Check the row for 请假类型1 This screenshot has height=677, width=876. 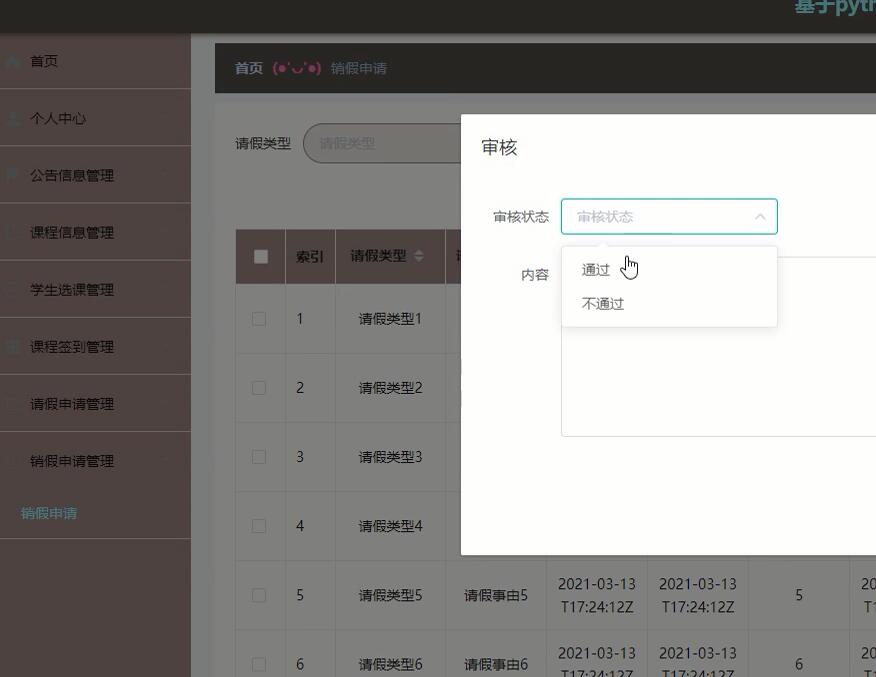[x=260, y=319]
